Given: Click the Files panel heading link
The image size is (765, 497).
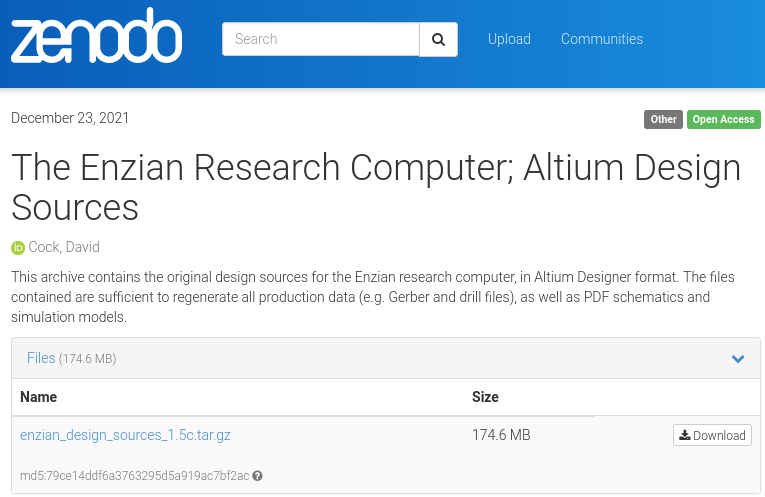Looking at the screenshot, I should tap(41, 358).
